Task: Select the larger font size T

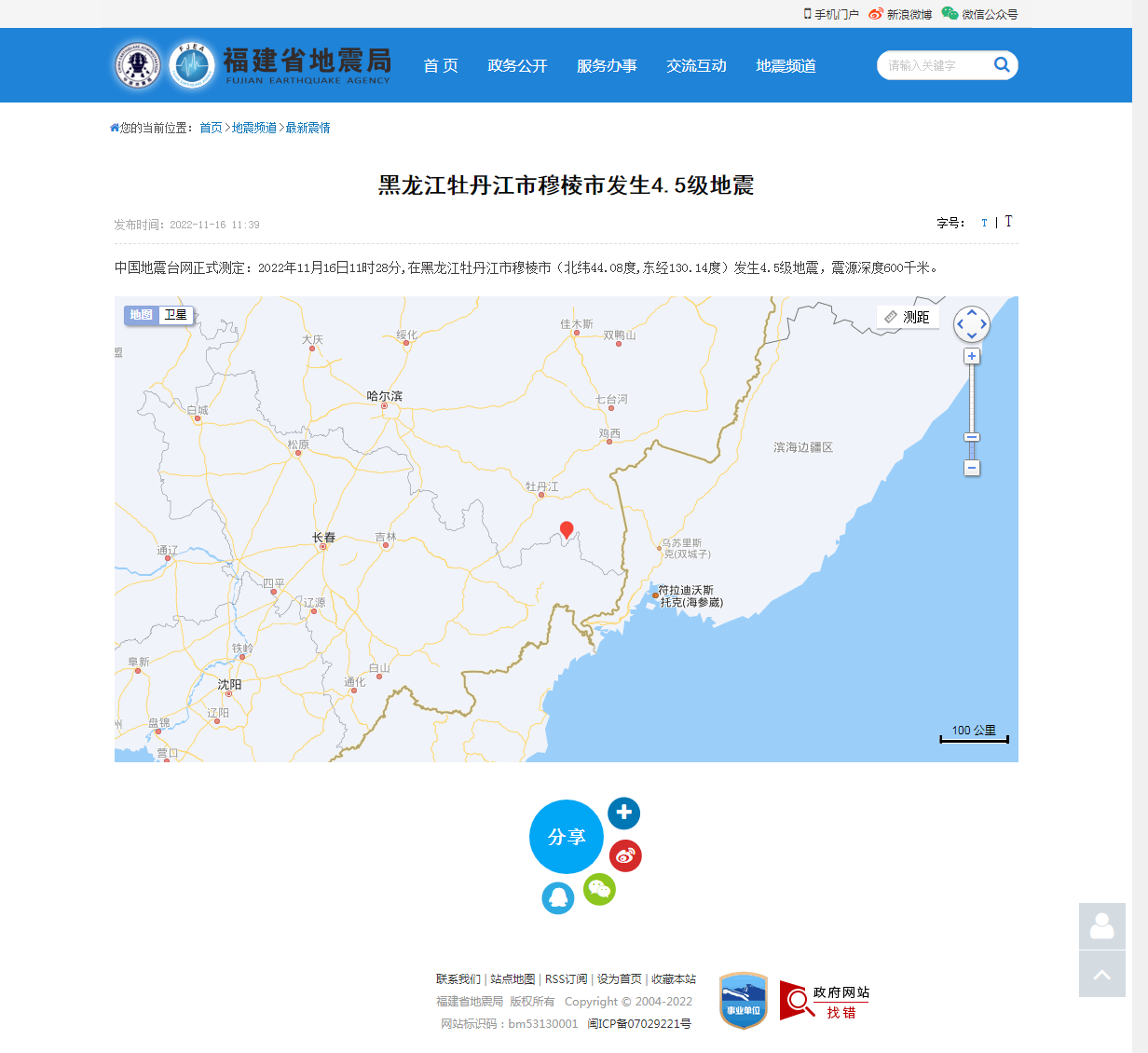Action: pos(1008,222)
